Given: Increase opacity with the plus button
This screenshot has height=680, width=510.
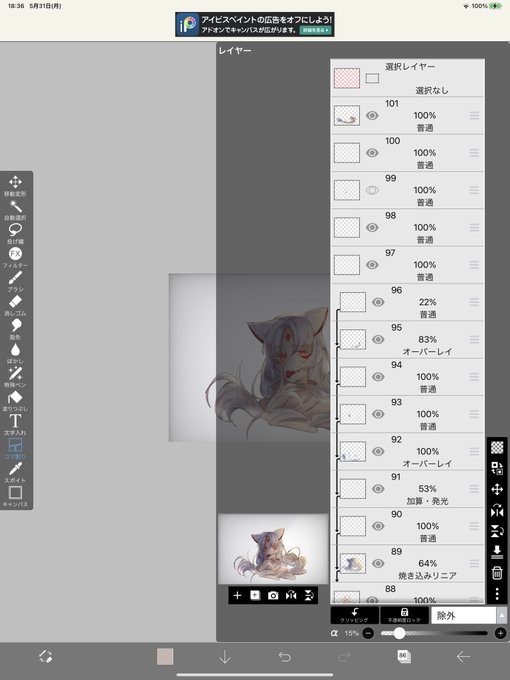Looking at the screenshot, I should 500,633.
